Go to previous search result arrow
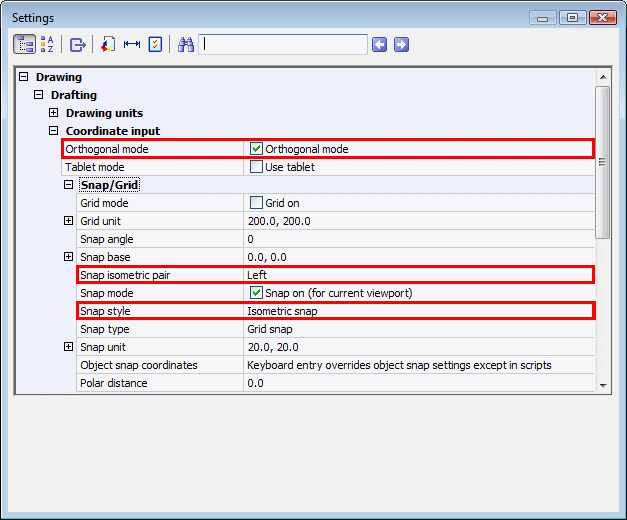Image resolution: width=627 pixels, height=520 pixels. (x=379, y=44)
